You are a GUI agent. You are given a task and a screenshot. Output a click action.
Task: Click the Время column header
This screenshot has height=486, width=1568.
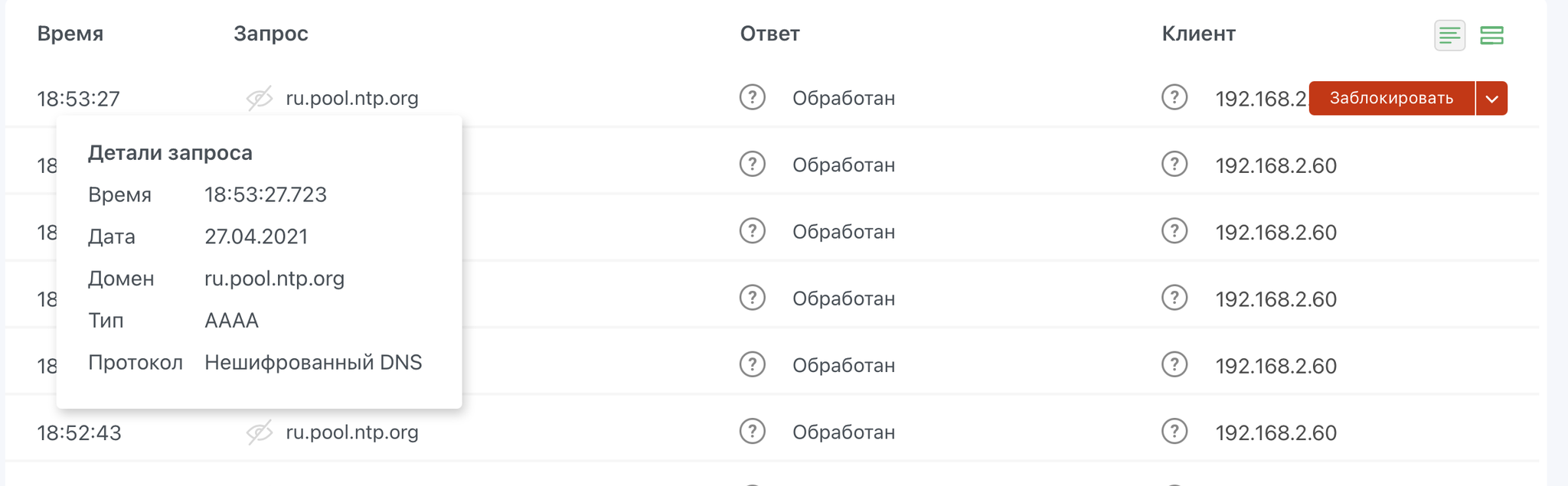point(70,34)
